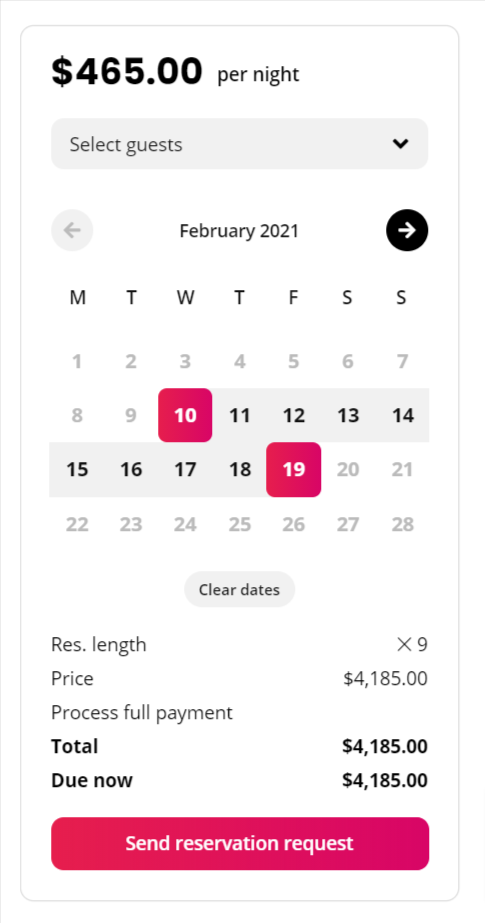
Task: Click the date February 28
Action: tap(403, 524)
